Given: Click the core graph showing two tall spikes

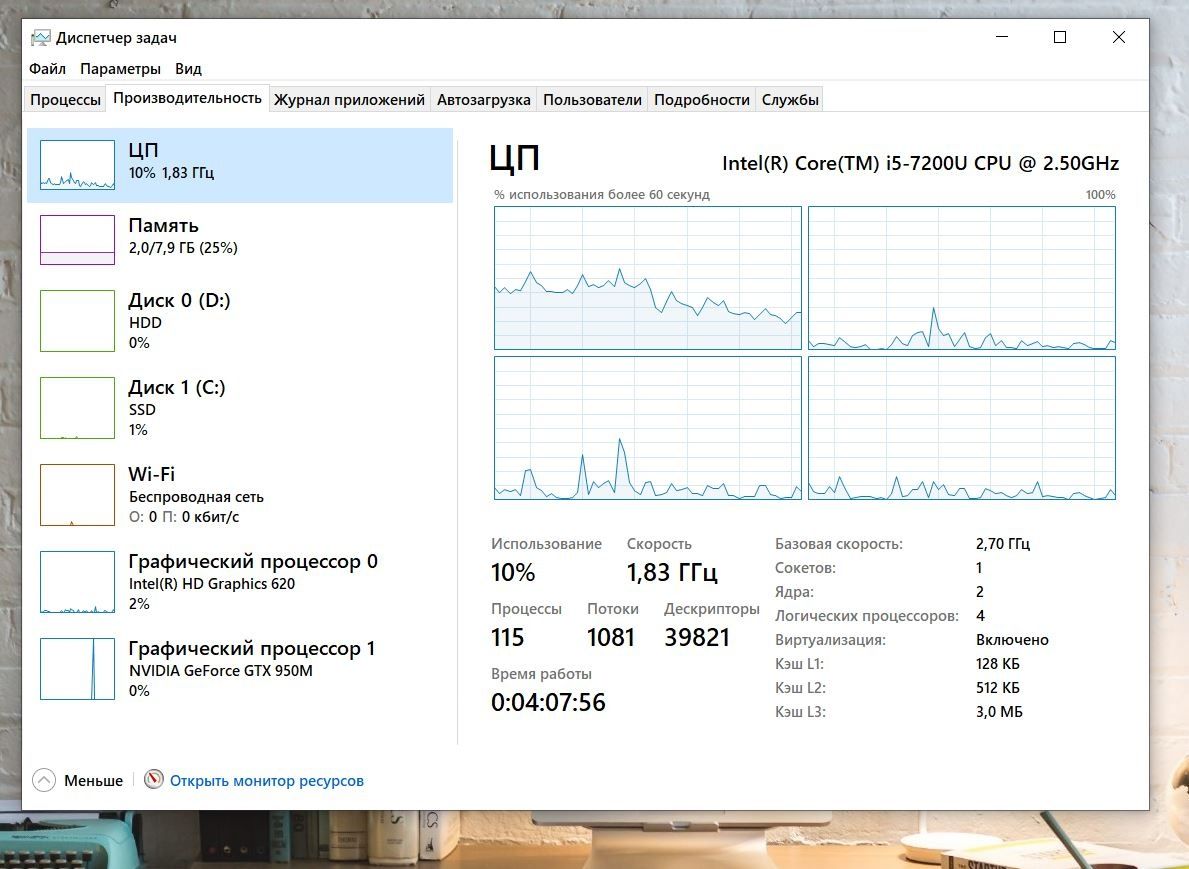Looking at the screenshot, I should pyautogui.click(x=648, y=428).
